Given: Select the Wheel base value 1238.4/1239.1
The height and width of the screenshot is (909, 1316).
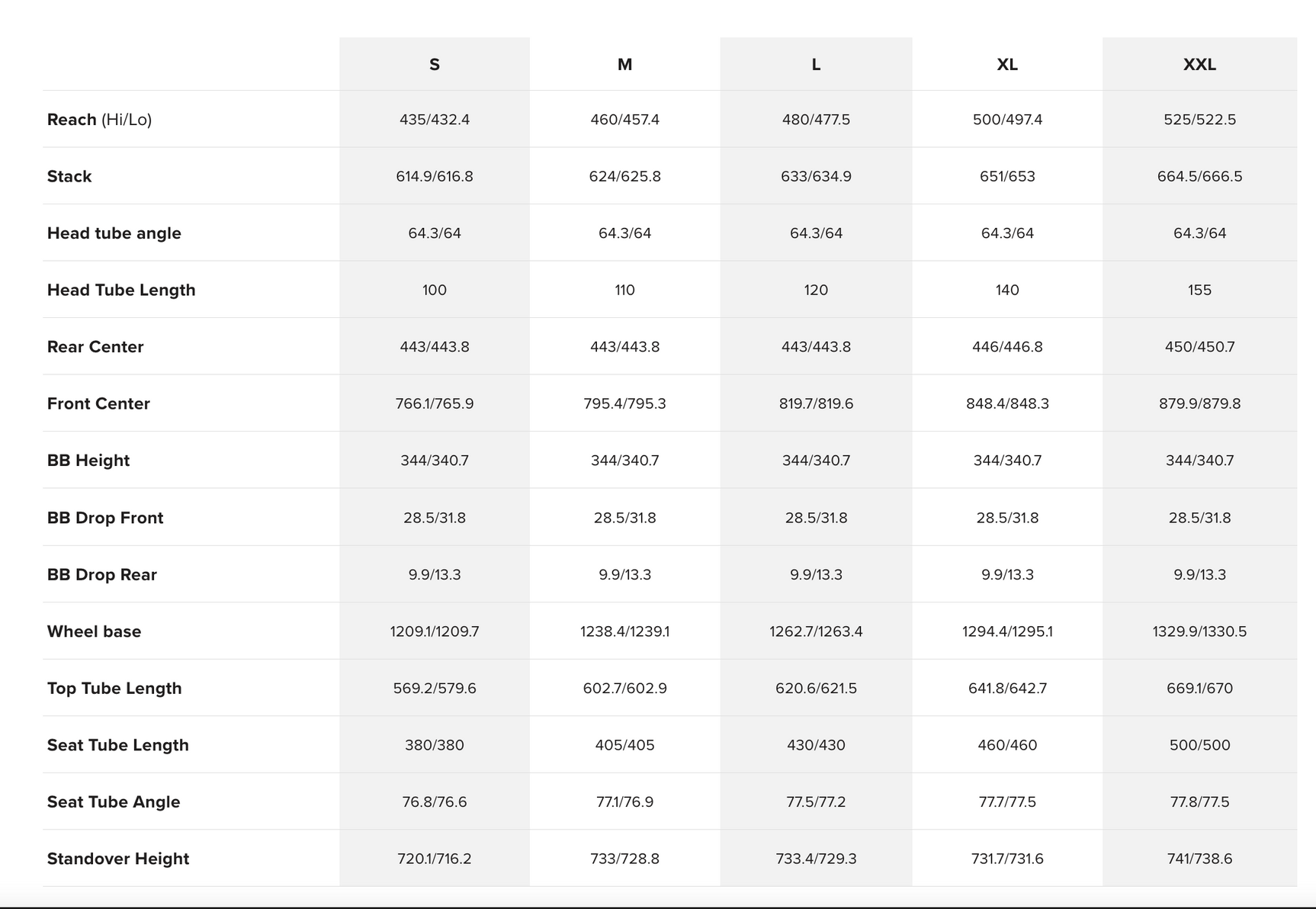Looking at the screenshot, I should point(624,631).
